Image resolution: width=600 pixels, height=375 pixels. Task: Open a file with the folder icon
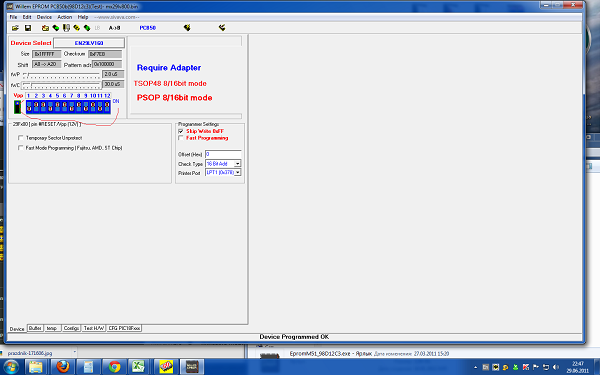click(x=15, y=28)
